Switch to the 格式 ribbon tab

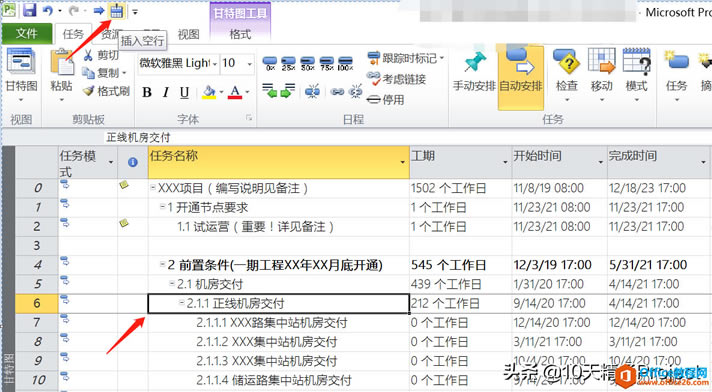[240, 34]
